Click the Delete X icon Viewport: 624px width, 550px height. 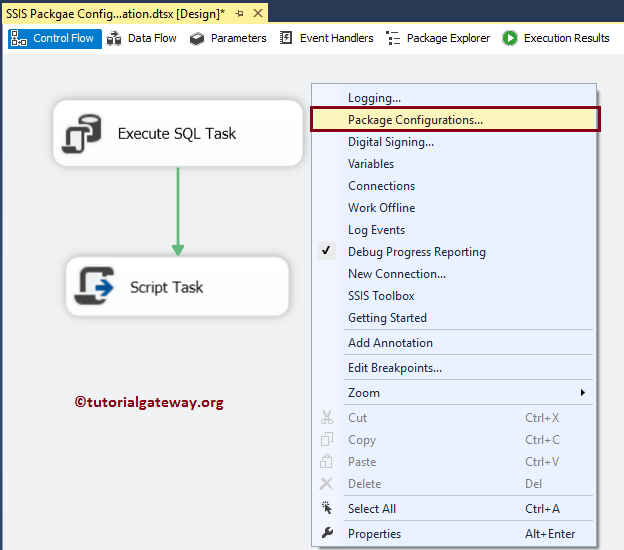coord(326,484)
